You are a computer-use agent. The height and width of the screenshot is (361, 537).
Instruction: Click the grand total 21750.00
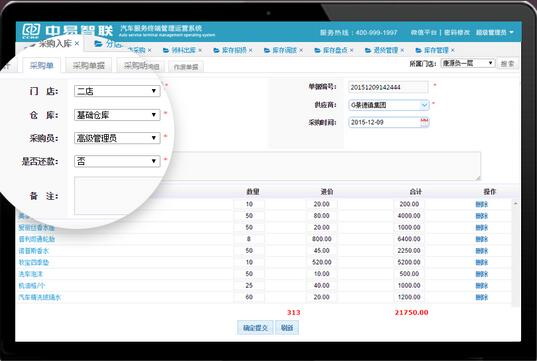(x=411, y=312)
